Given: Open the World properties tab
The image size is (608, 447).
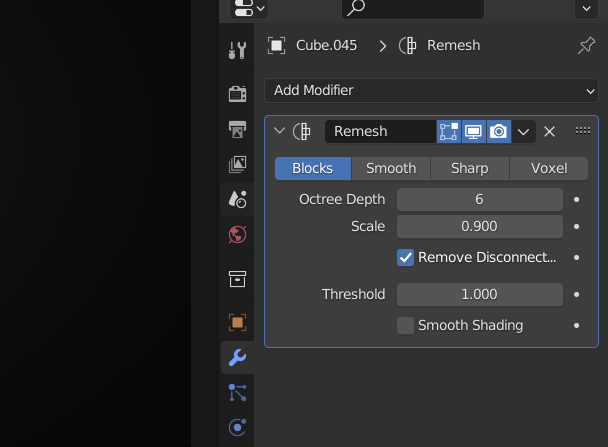Looking at the screenshot, I should [237, 235].
